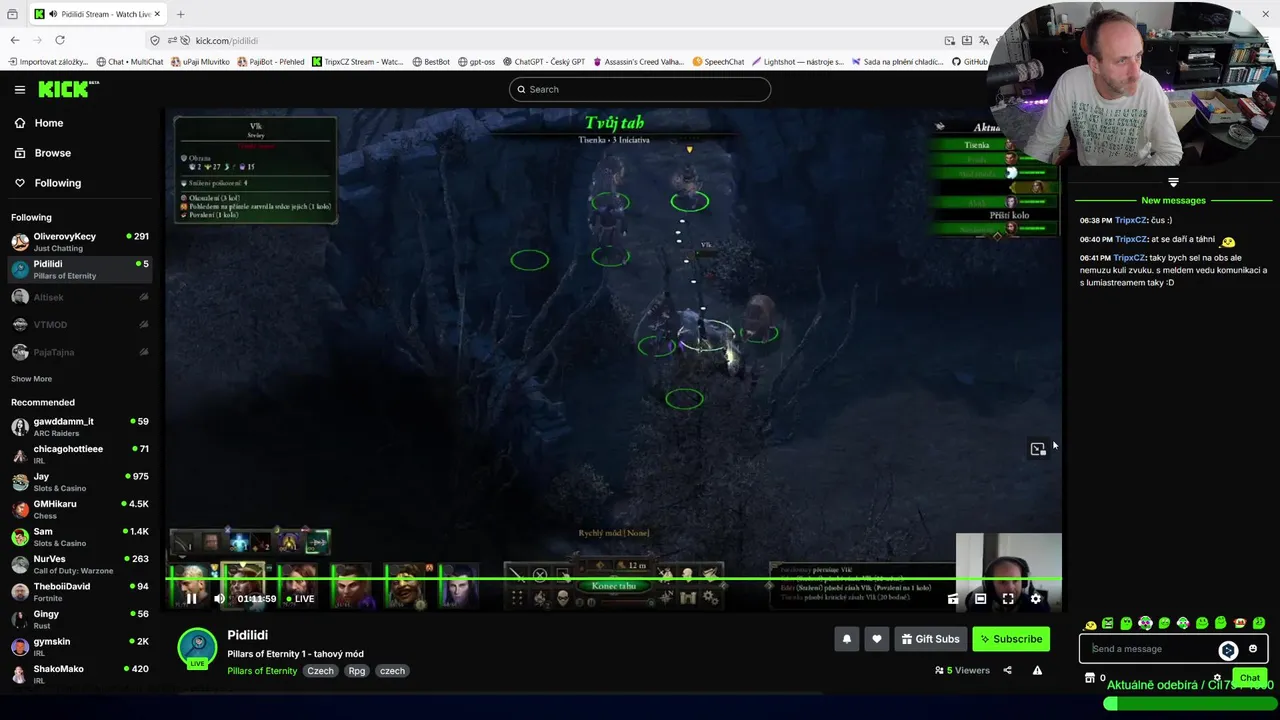Open offline Altisek channel
This screenshot has height=720, width=1280.
[x=82, y=297]
